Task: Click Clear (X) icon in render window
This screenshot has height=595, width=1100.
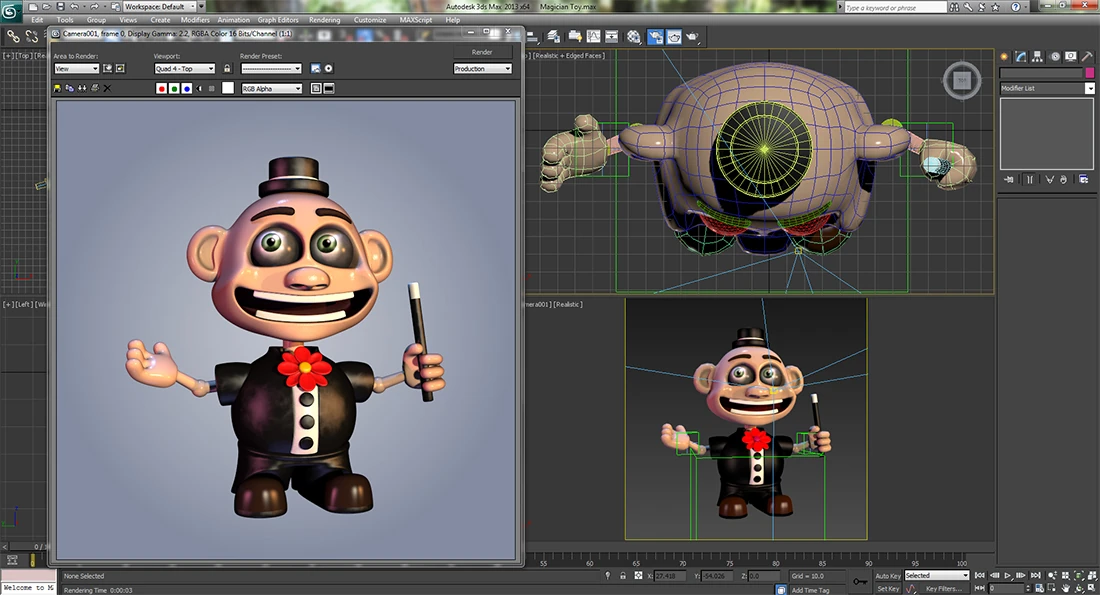Action: [107, 88]
